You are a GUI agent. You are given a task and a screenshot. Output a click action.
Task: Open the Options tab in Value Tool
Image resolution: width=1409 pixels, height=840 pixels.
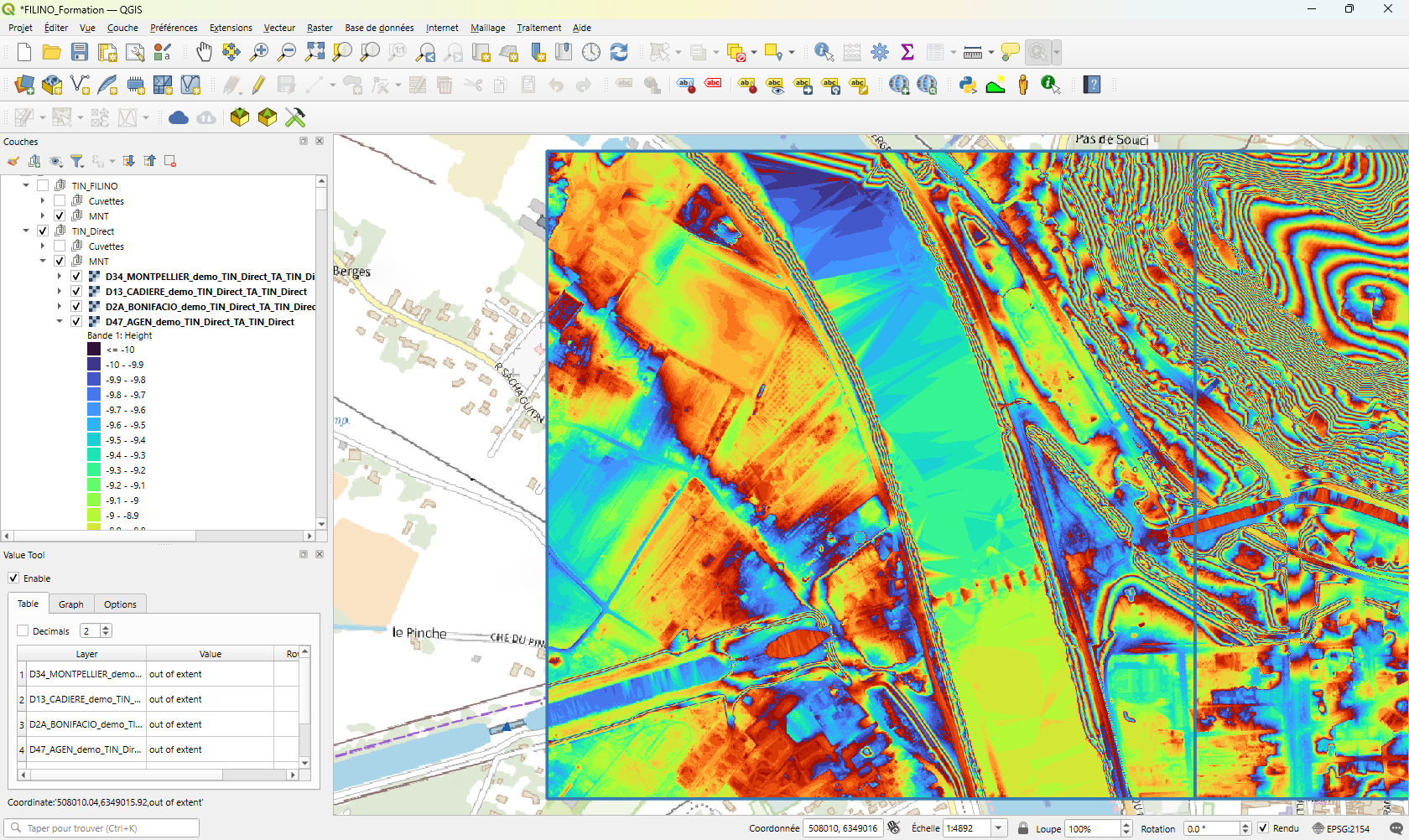coord(120,604)
